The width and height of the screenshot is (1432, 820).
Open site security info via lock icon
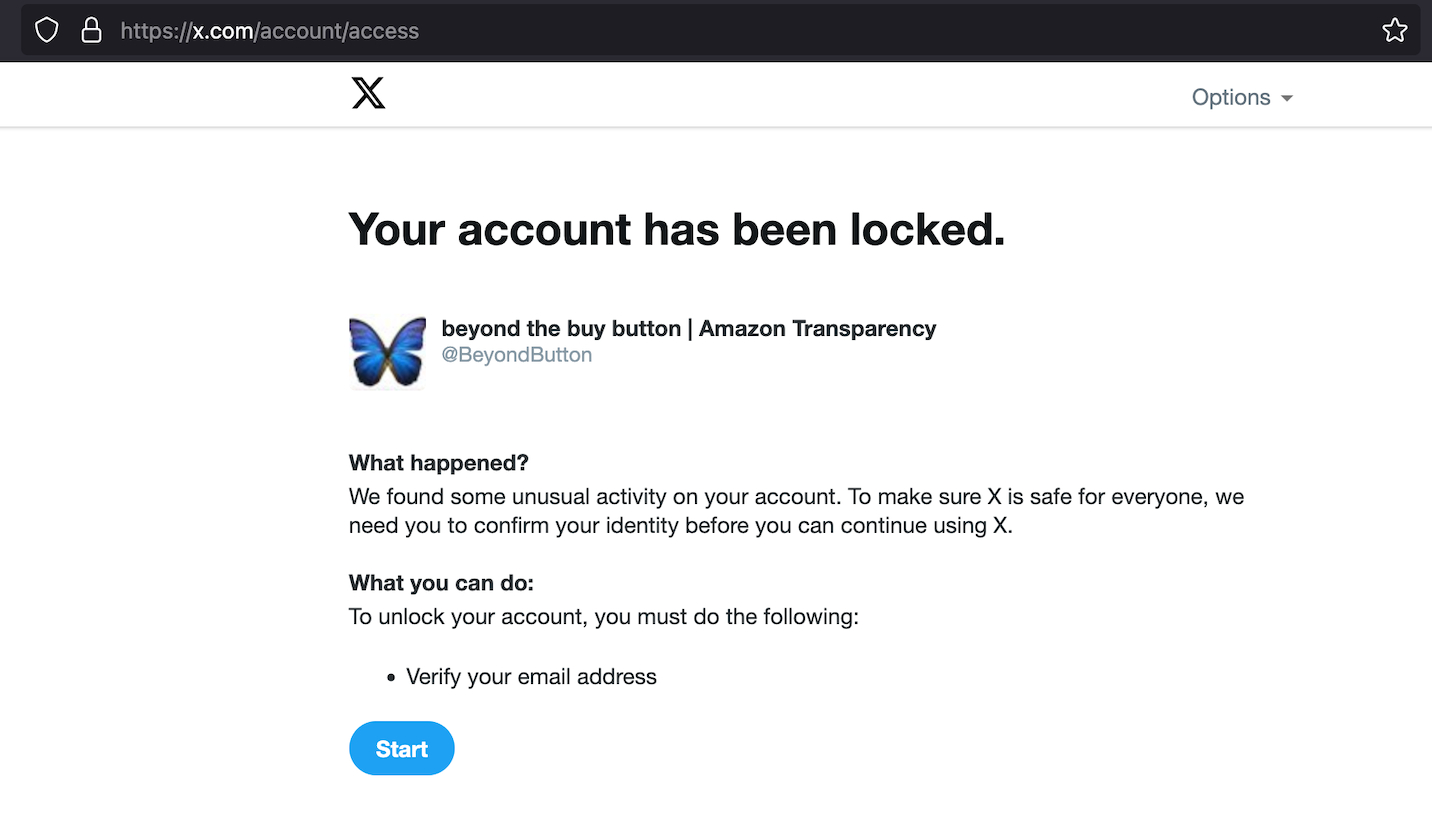tap(91, 30)
